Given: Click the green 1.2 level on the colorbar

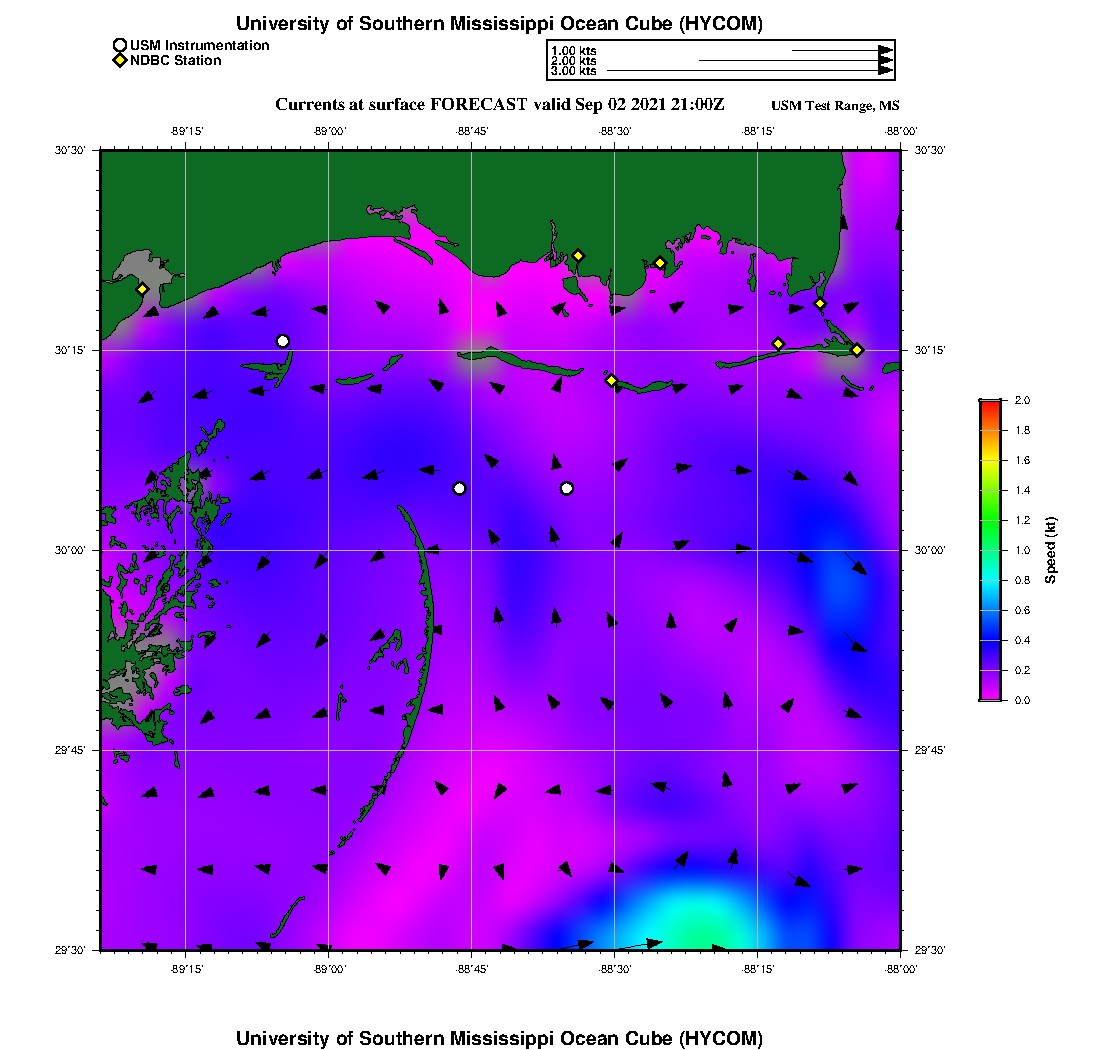Looking at the screenshot, I should click(x=991, y=520).
